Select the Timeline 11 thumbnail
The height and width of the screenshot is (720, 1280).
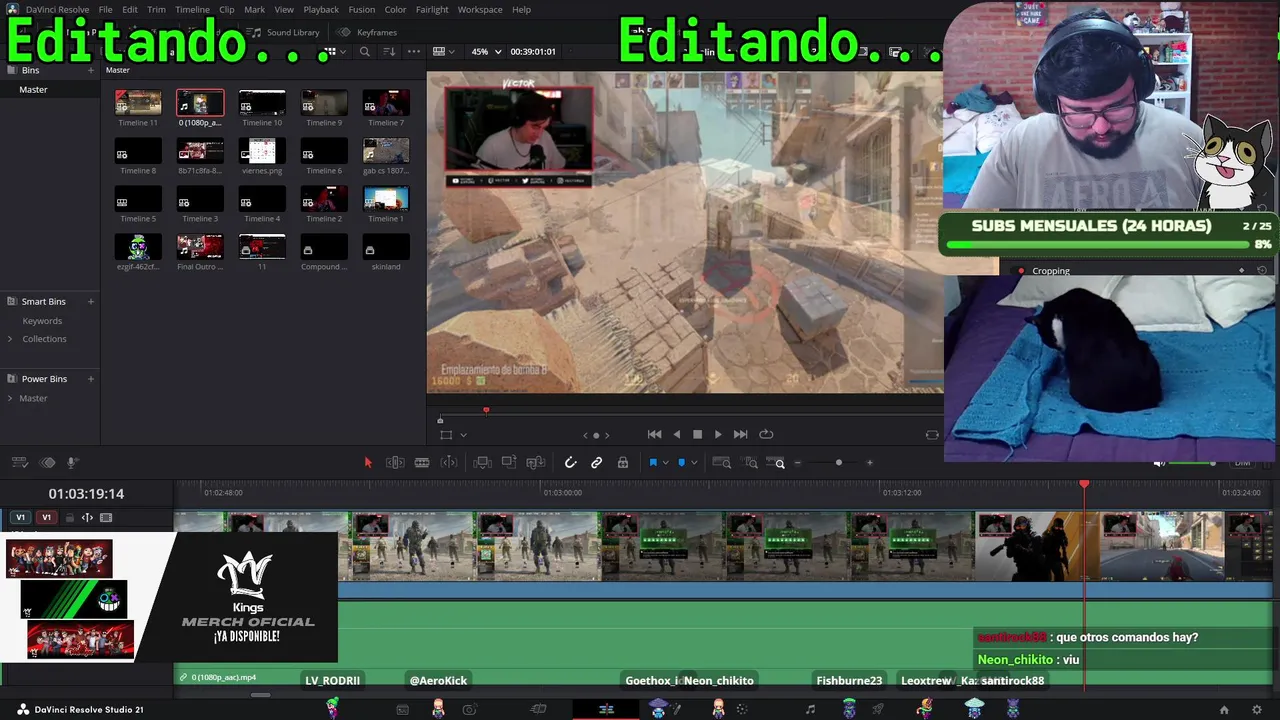(x=138, y=103)
